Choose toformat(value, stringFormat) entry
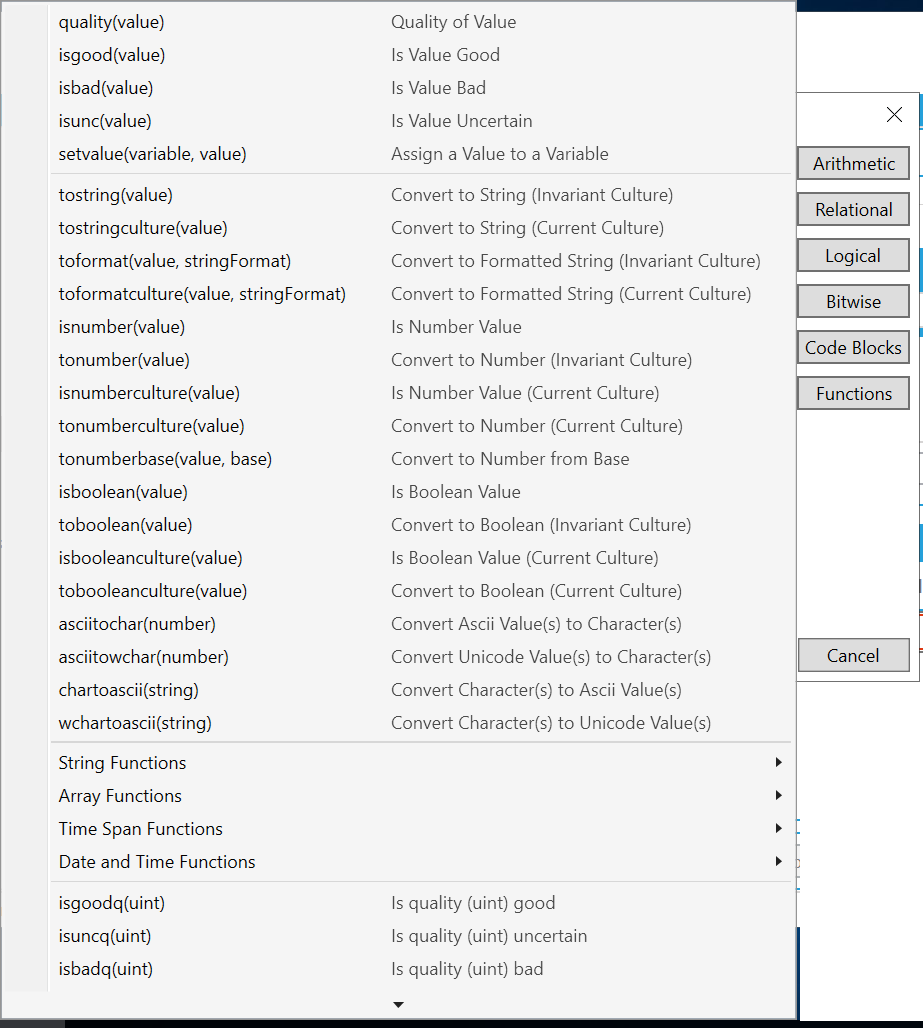 (175, 261)
